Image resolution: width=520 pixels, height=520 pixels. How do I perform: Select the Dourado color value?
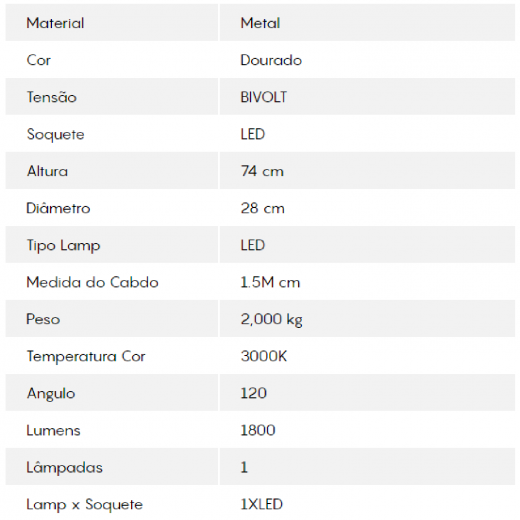coord(271,60)
